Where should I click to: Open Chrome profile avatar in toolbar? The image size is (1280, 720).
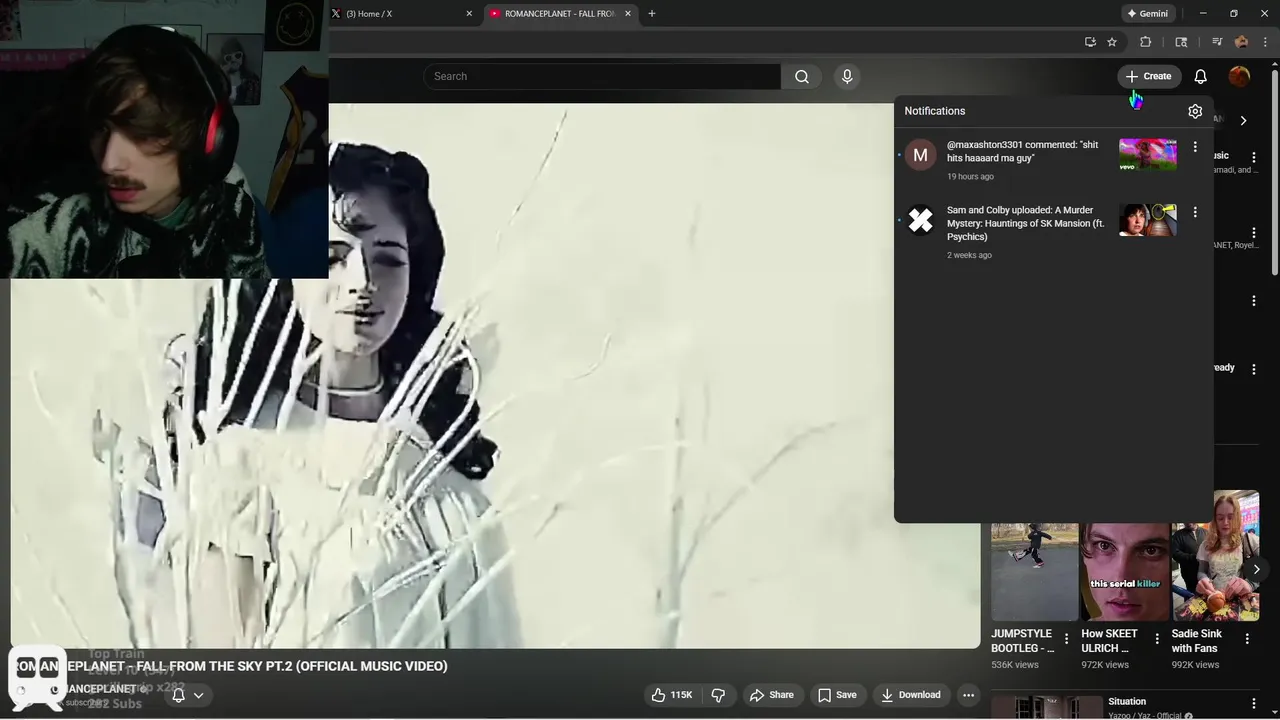pos(1241,42)
